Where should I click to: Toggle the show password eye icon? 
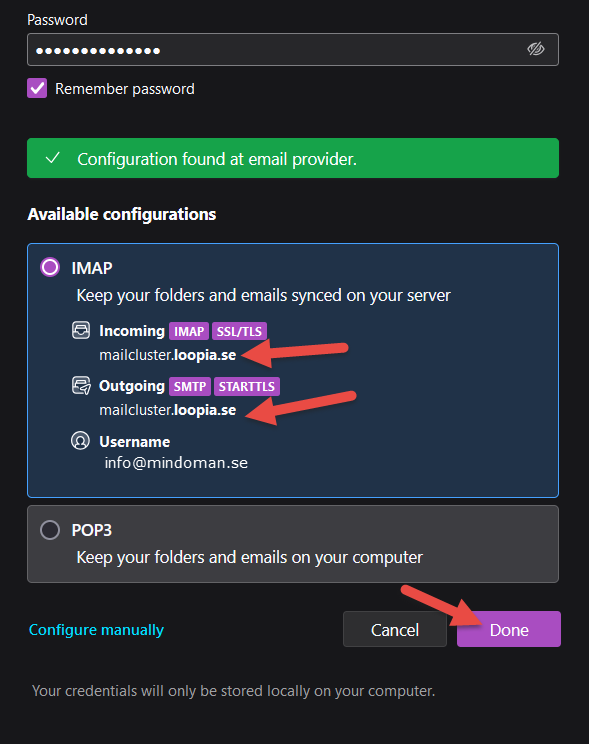click(535, 49)
